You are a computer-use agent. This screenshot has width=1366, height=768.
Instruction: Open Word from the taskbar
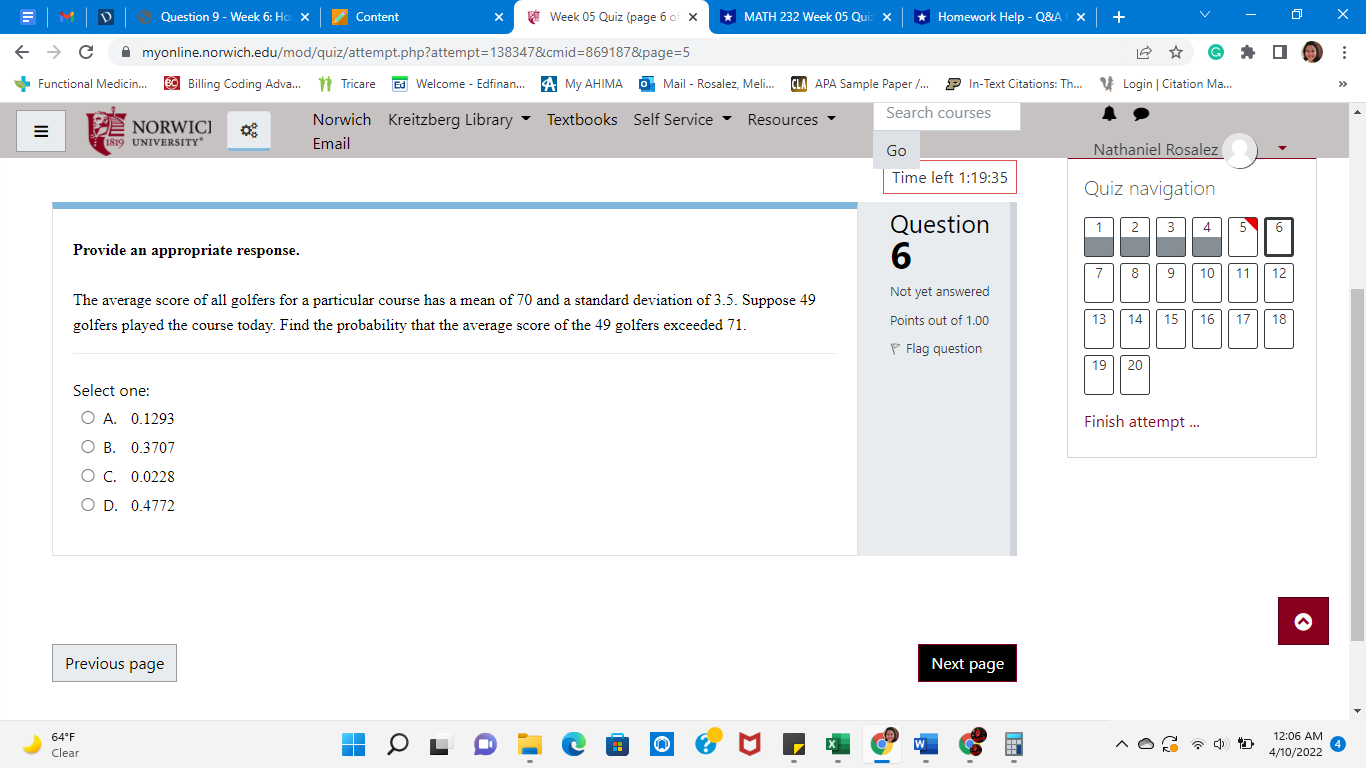(925, 744)
